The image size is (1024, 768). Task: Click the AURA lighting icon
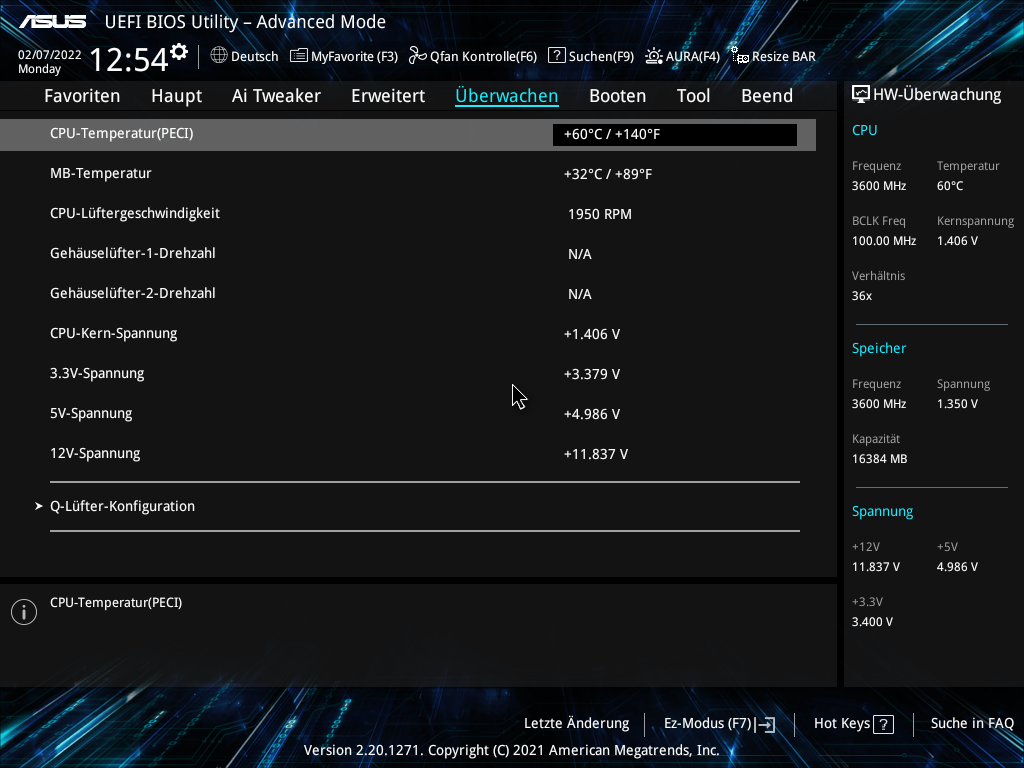pos(654,56)
